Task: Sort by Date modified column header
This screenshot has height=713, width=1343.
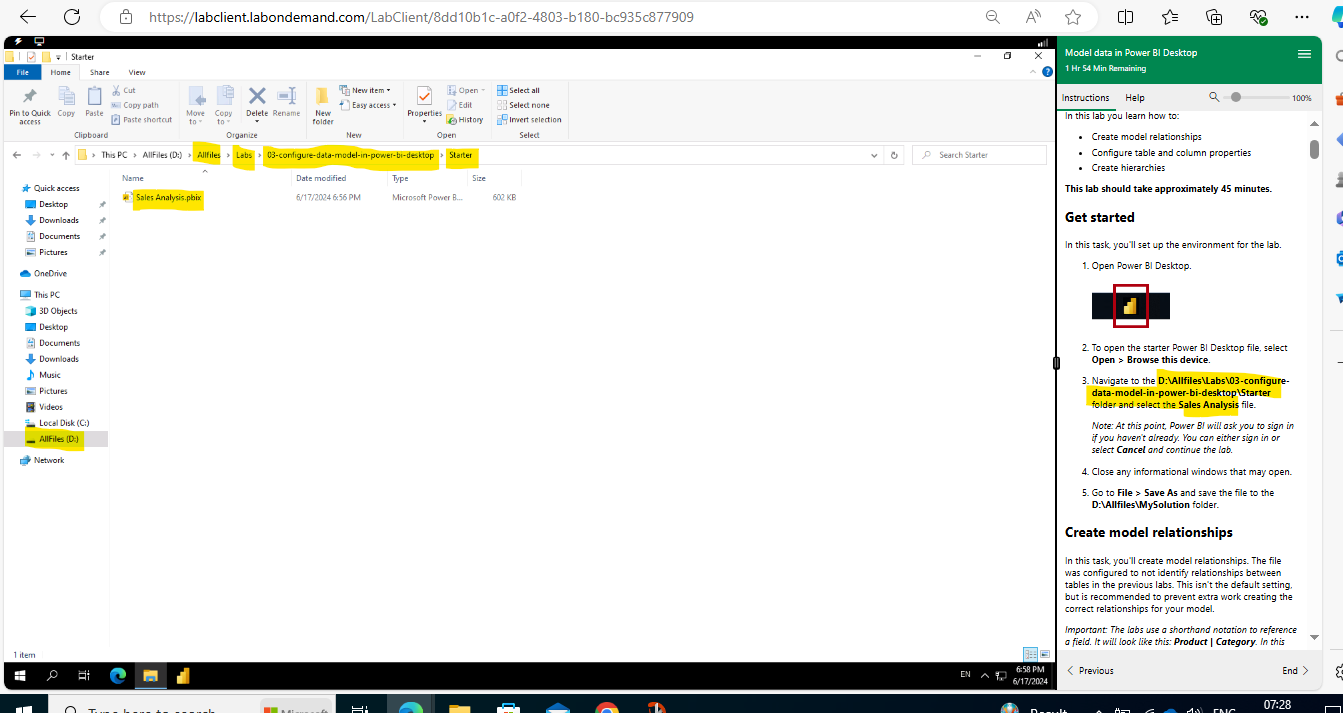Action: [x=321, y=178]
